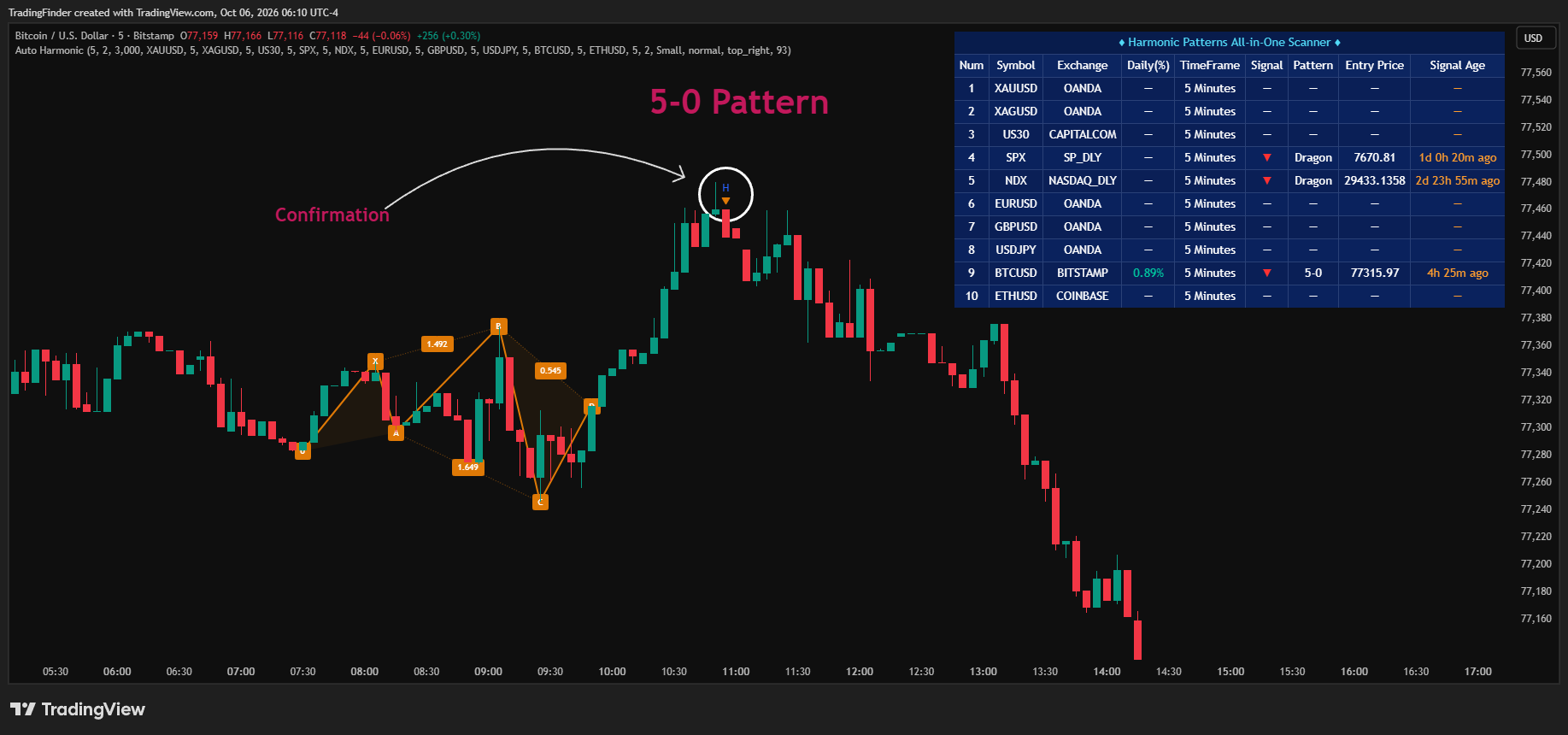Click the 1.492 ratio label

click(x=438, y=344)
